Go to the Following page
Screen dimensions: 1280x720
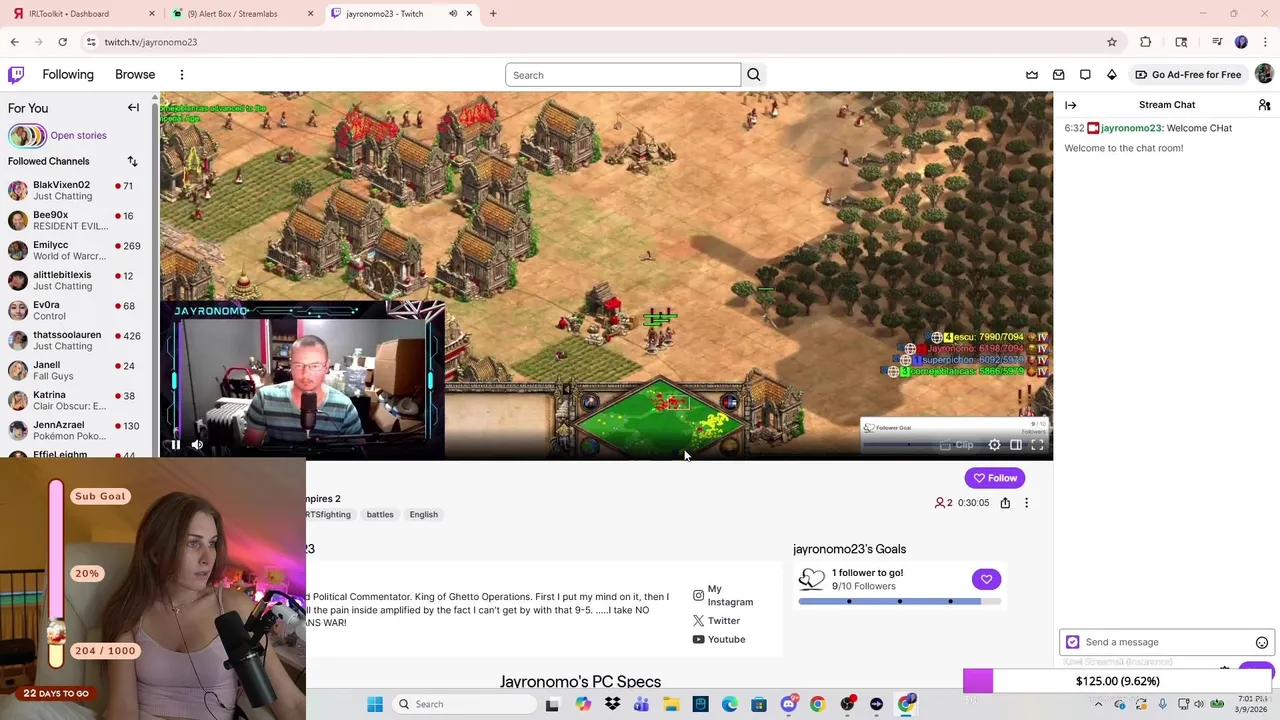click(68, 75)
